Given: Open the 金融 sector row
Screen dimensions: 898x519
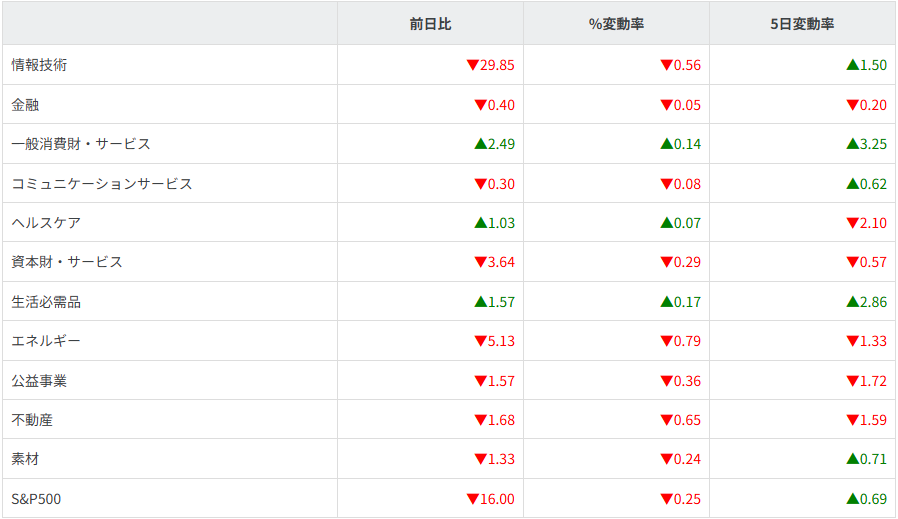Looking at the screenshot, I should click(25, 104).
